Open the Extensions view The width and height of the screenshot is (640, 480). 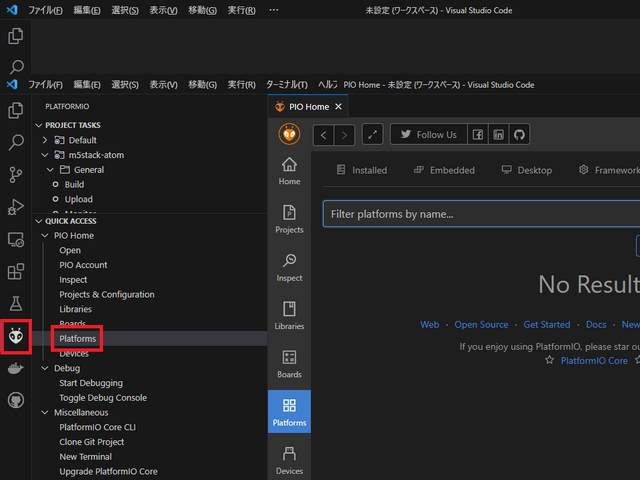point(16,271)
